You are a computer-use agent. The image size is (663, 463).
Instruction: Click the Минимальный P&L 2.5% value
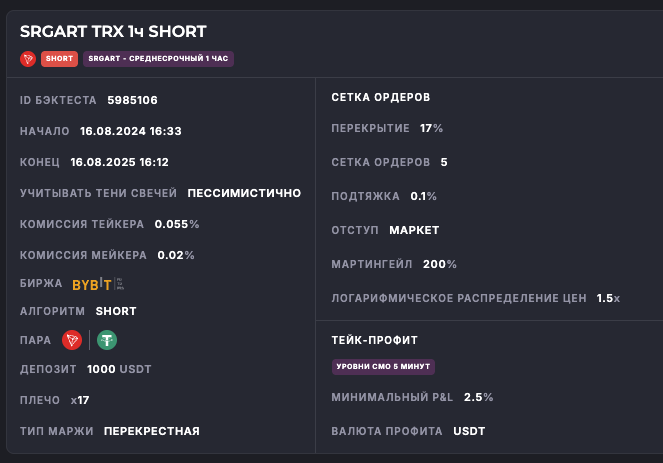point(478,397)
